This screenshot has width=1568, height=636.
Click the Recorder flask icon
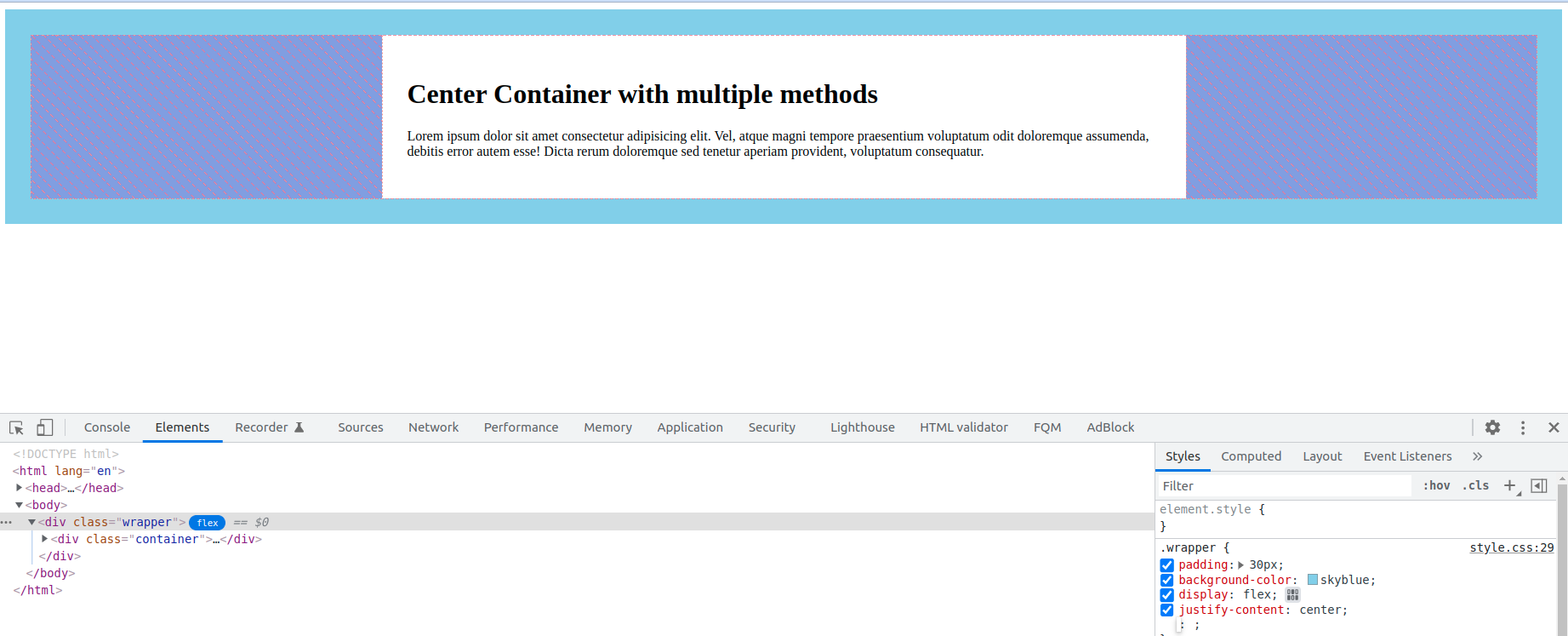coord(299,427)
